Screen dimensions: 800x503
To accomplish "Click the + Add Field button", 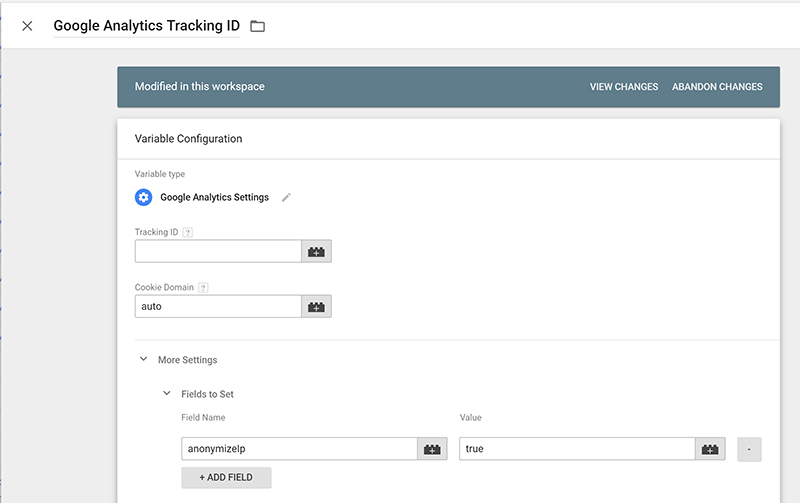I will [226, 477].
